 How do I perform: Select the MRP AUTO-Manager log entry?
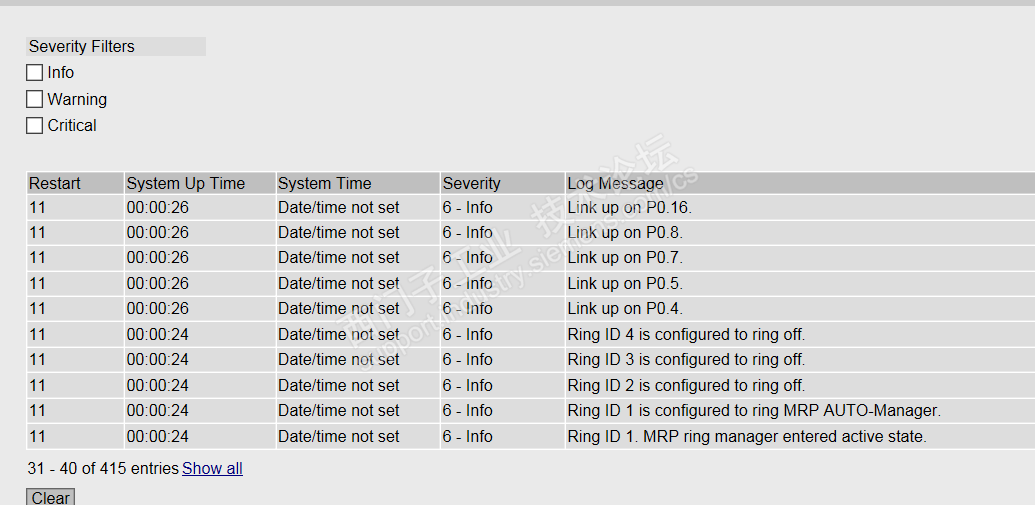click(x=753, y=411)
